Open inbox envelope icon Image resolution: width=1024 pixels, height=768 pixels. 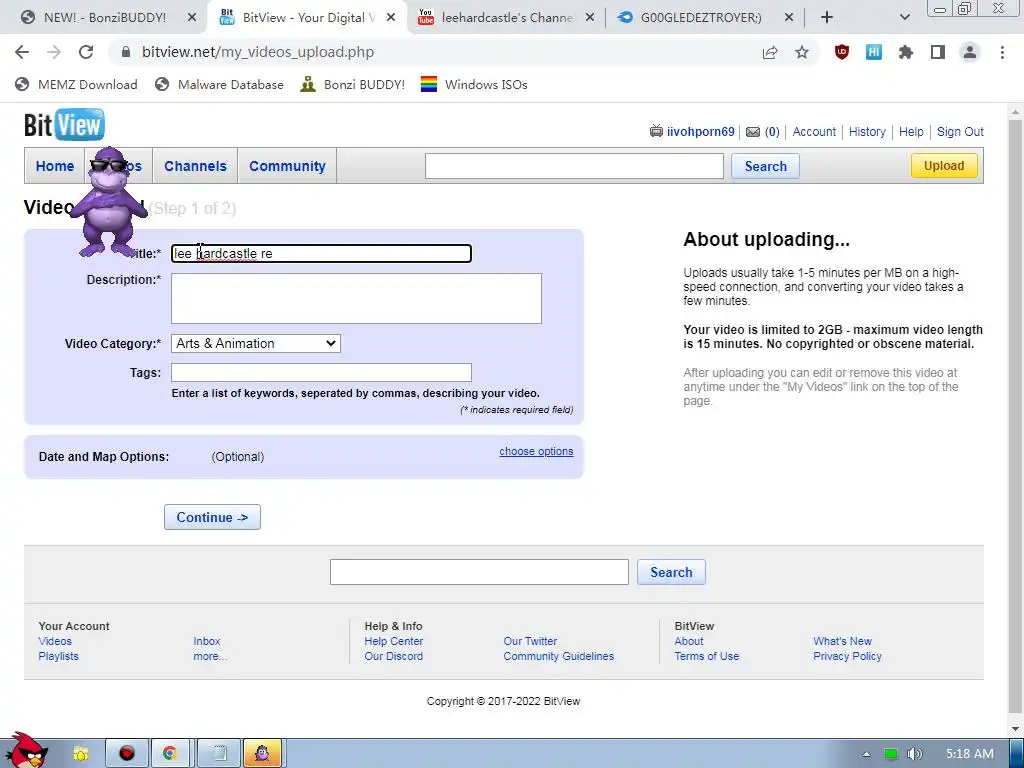pyautogui.click(x=753, y=132)
